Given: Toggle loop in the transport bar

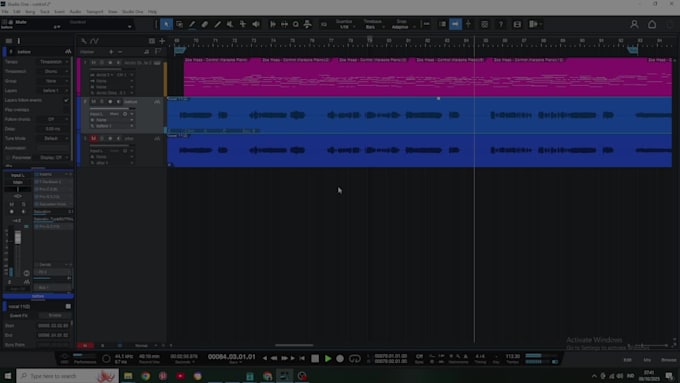Looking at the screenshot, I should tap(354, 358).
